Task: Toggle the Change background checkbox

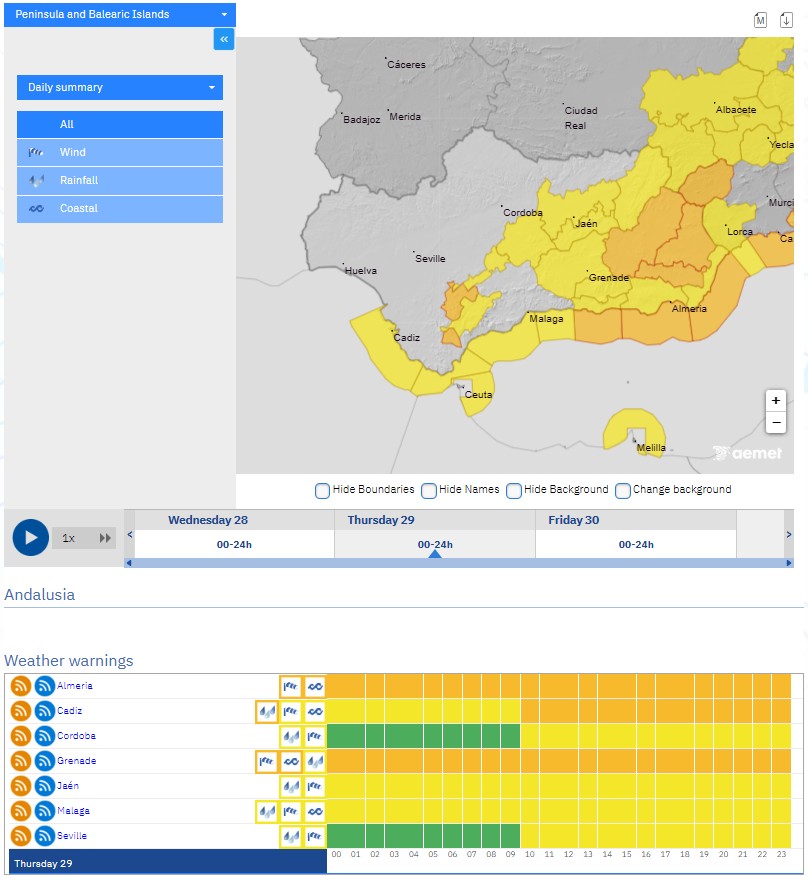Action: [x=623, y=490]
